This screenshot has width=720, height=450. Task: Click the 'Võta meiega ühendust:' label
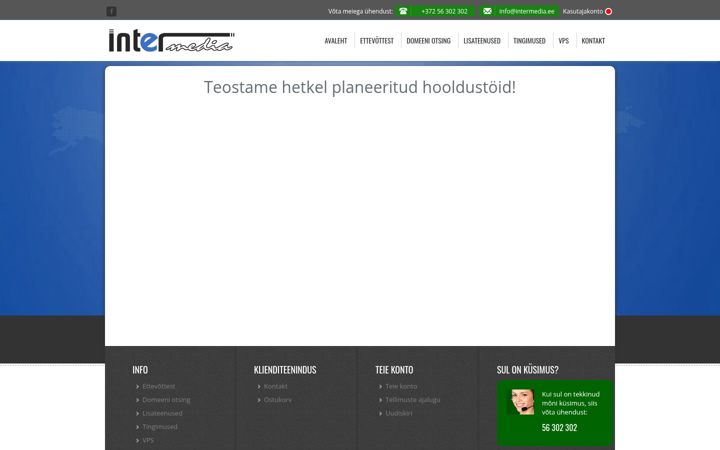pyautogui.click(x=360, y=11)
